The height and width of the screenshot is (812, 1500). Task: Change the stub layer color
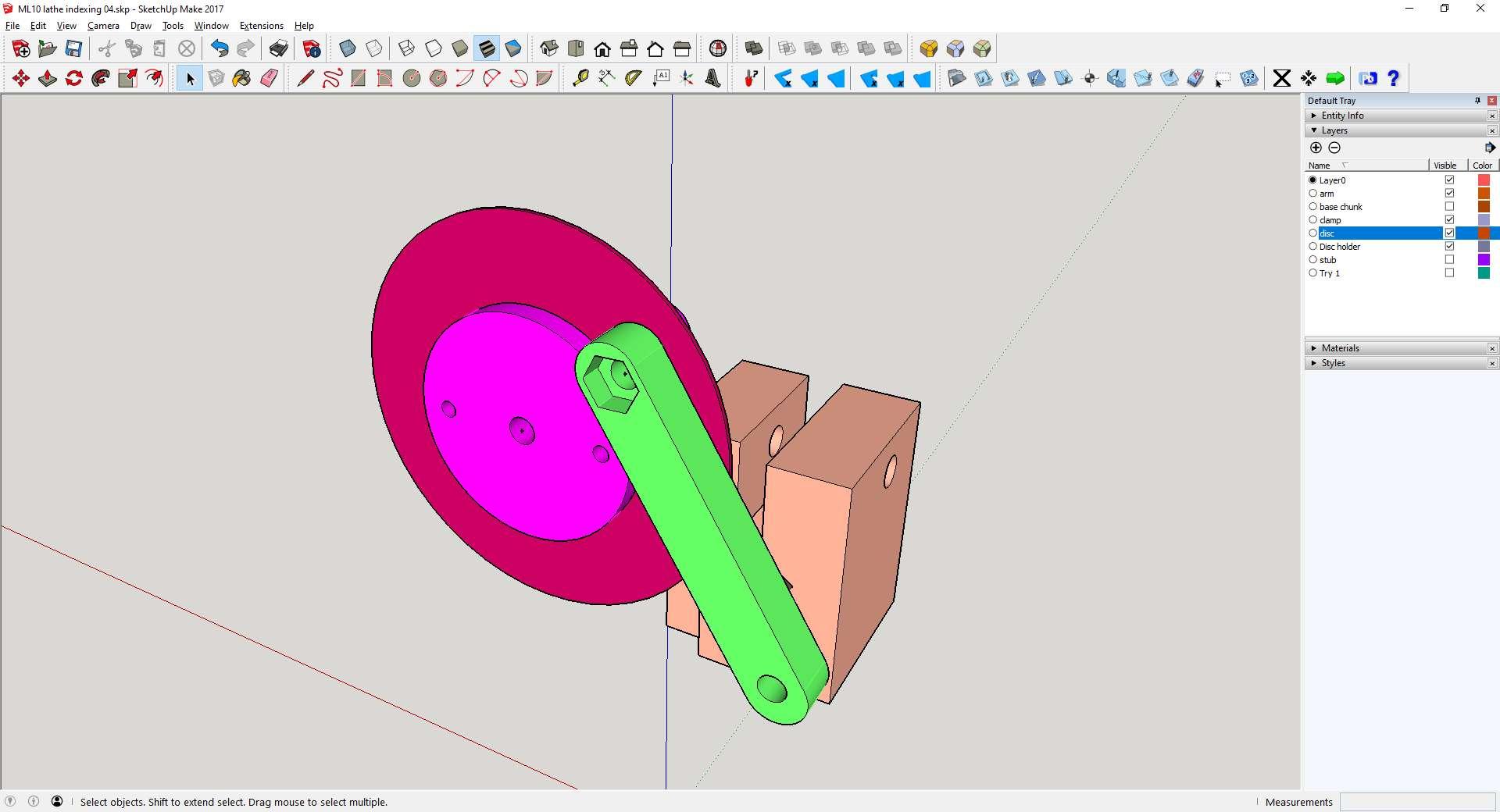coord(1484,260)
